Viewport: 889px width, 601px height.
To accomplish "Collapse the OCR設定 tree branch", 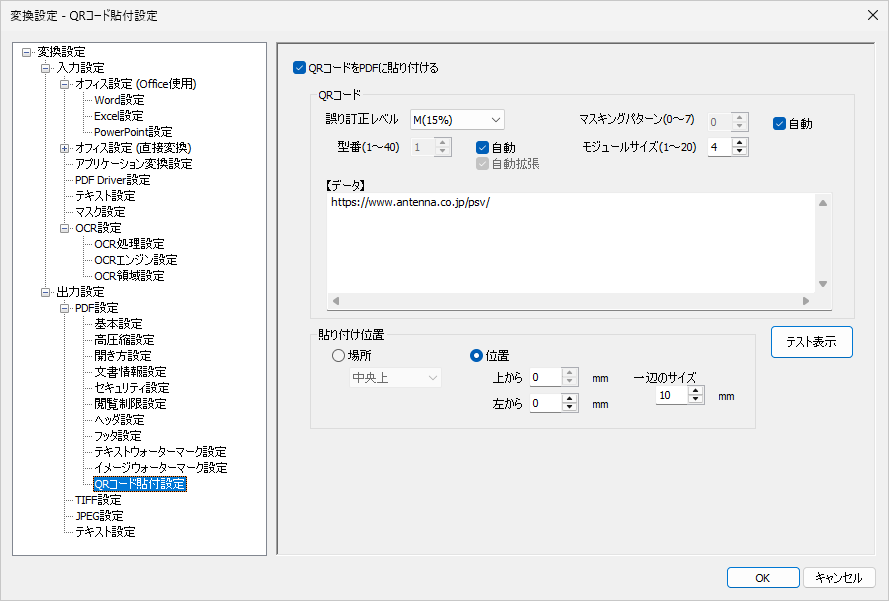I will pos(65,228).
